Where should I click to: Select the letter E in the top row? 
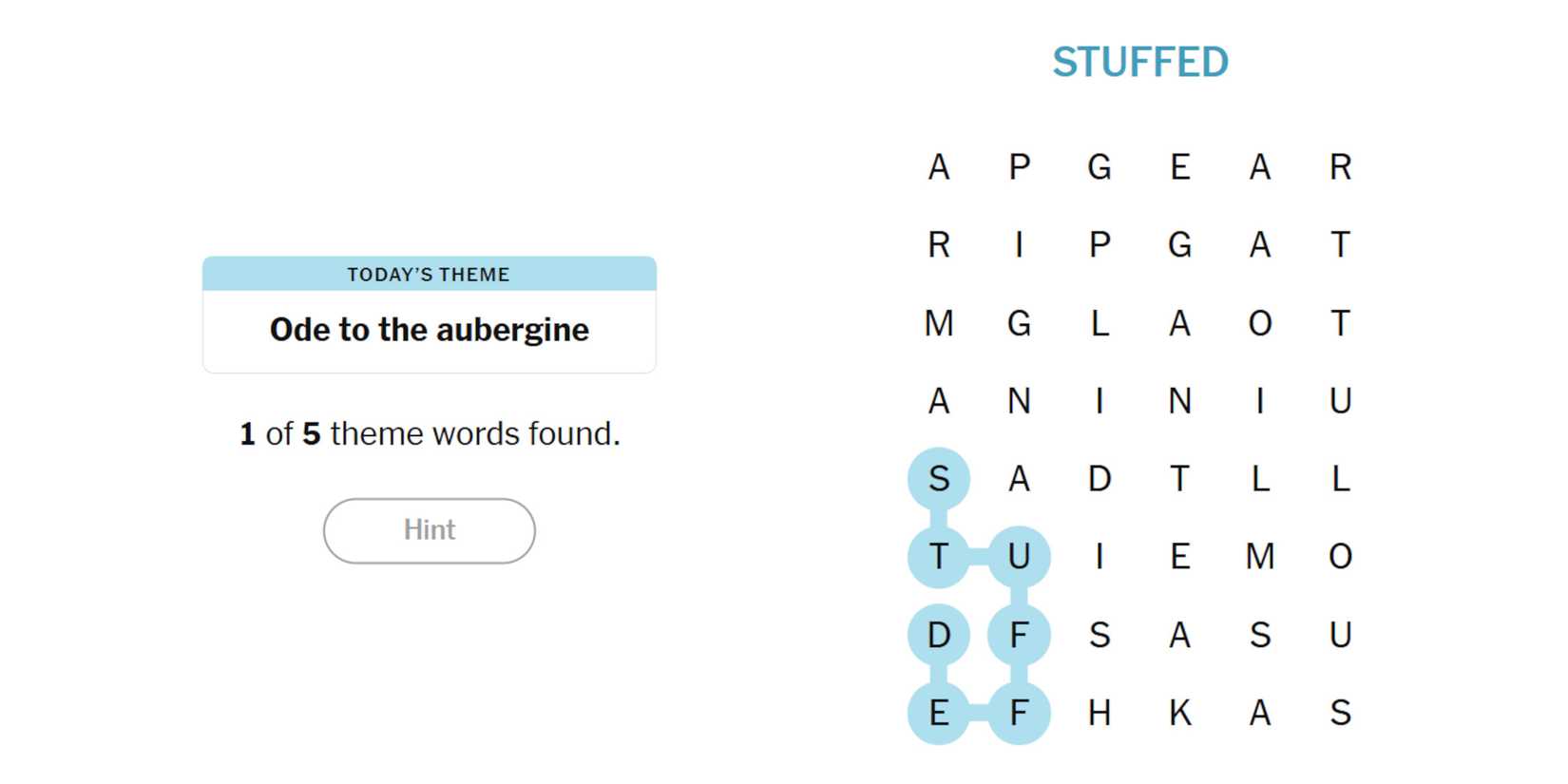click(x=1179, y=167)
